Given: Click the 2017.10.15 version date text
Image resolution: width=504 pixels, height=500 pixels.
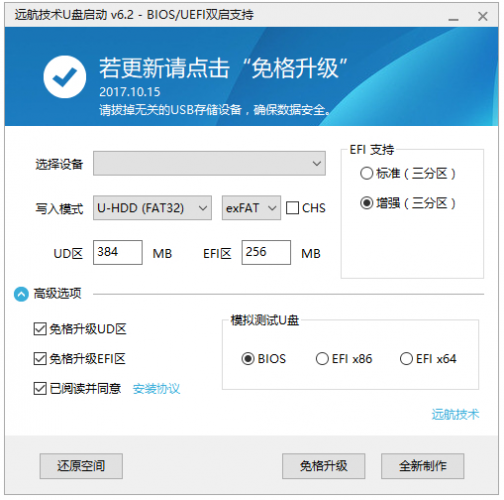Looking at the screenshot, I should click(130, 92).
